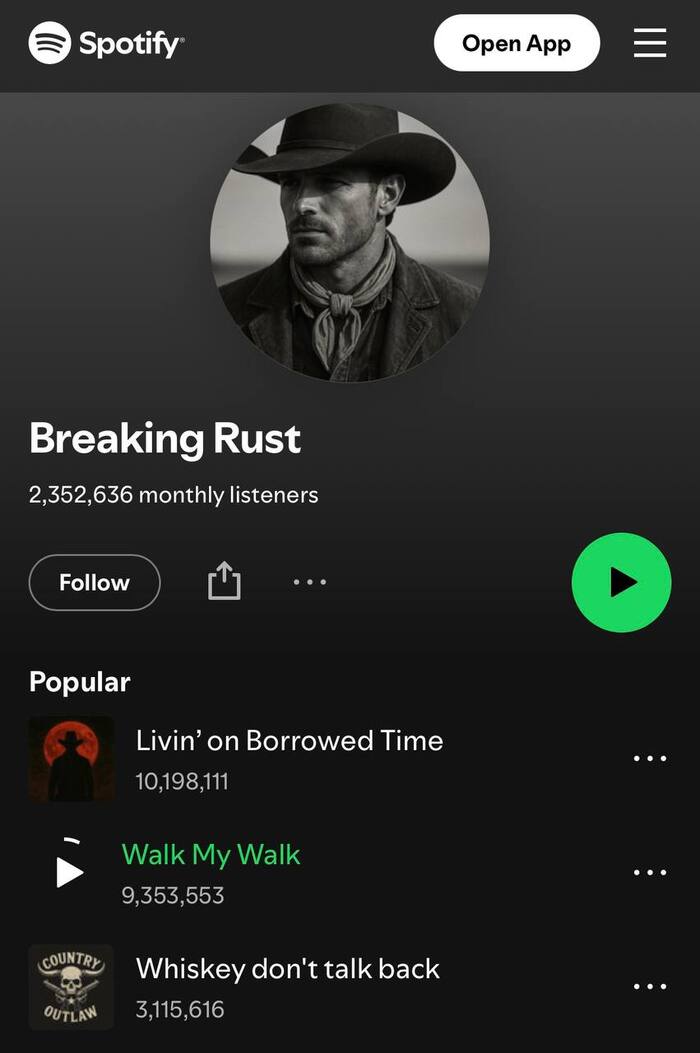700x1053 pixels.
Task: Click the Open App button
Action: pyautogui.click(x=517, y=43)
